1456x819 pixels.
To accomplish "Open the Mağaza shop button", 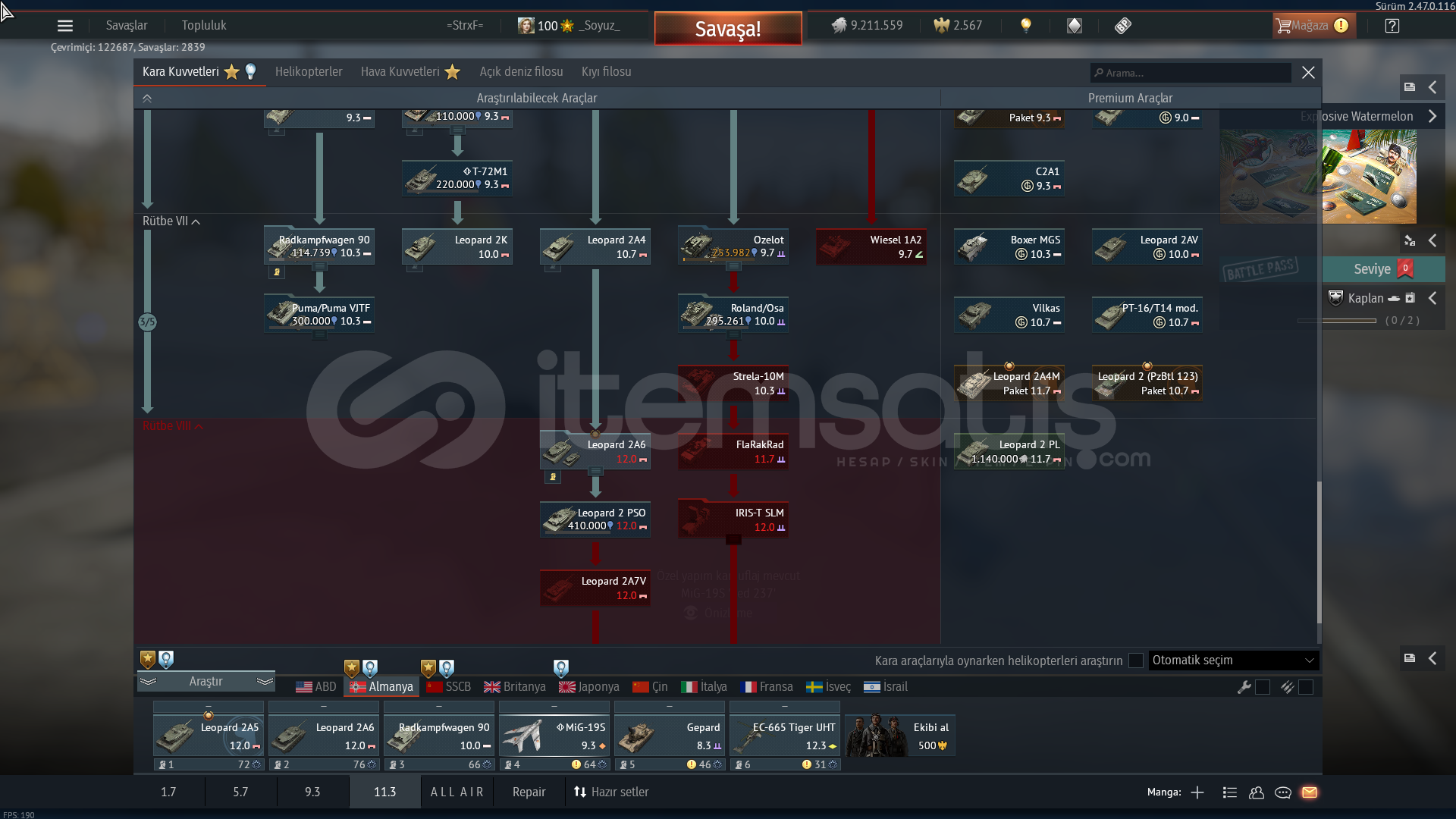I will tap(1313, 25).
